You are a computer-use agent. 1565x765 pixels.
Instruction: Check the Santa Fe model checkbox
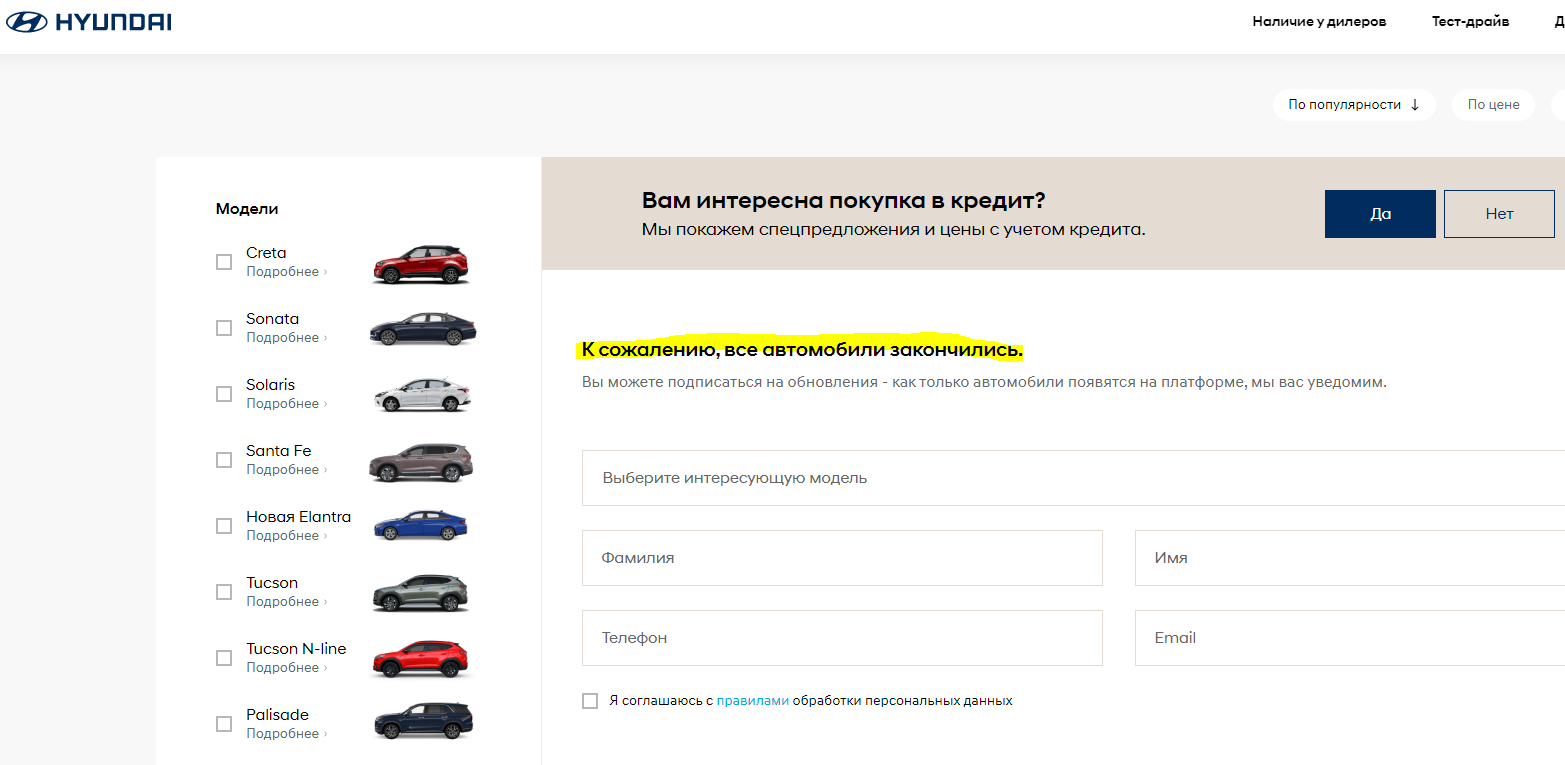click(224, 460)
